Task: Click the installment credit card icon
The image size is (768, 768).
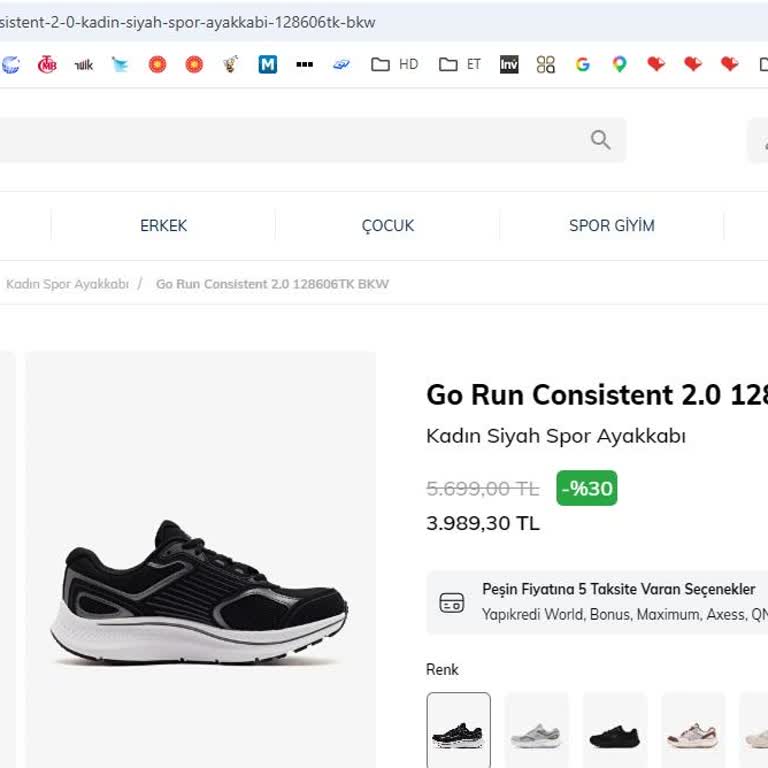Action: (452, 603)
